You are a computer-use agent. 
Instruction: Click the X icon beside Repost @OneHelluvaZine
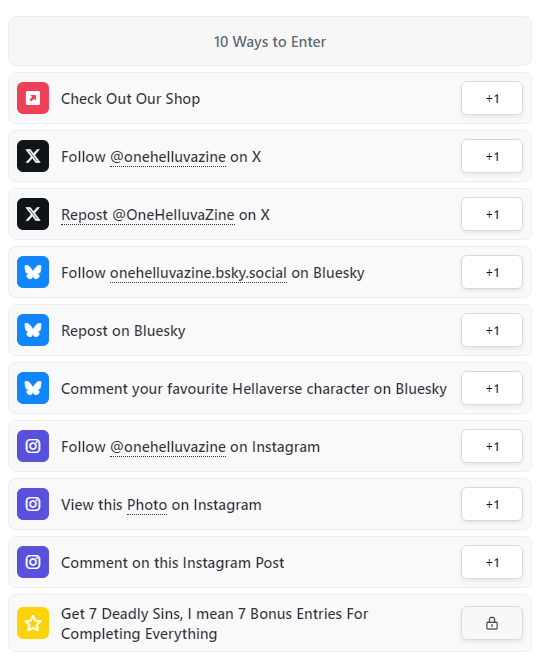tap(33, 214)
